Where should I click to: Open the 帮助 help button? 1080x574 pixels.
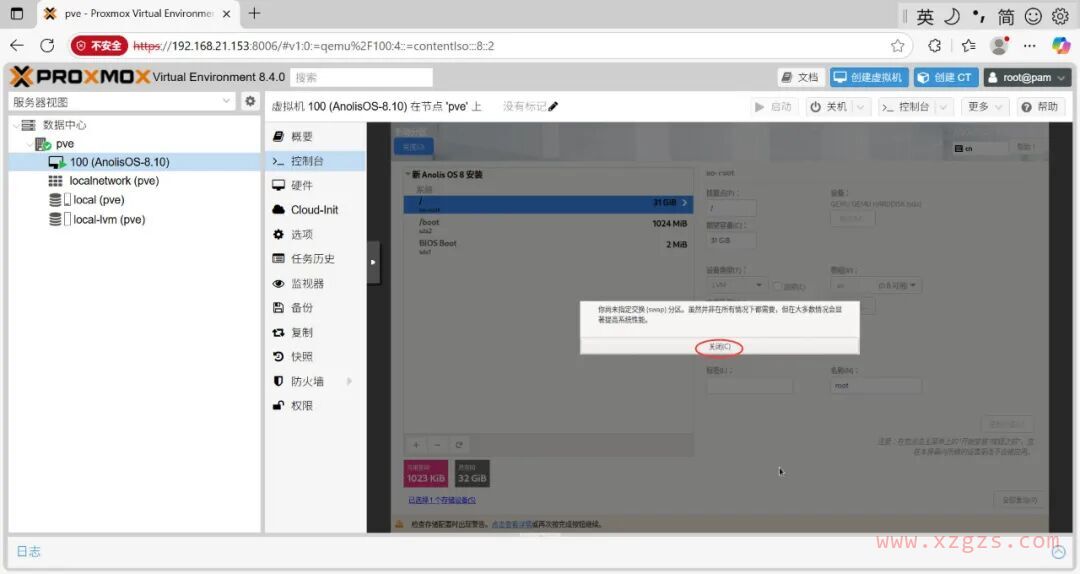coord(1039,107)
